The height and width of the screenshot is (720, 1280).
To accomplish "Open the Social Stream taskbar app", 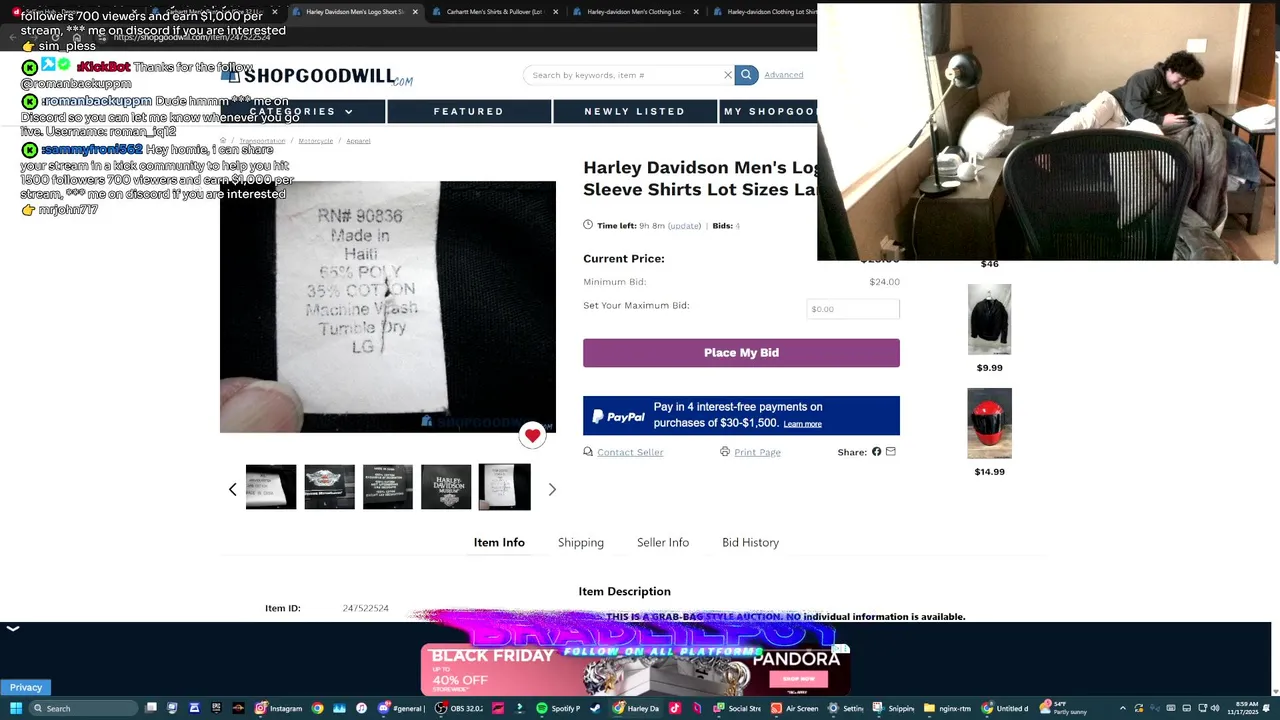I will point(737,708).
